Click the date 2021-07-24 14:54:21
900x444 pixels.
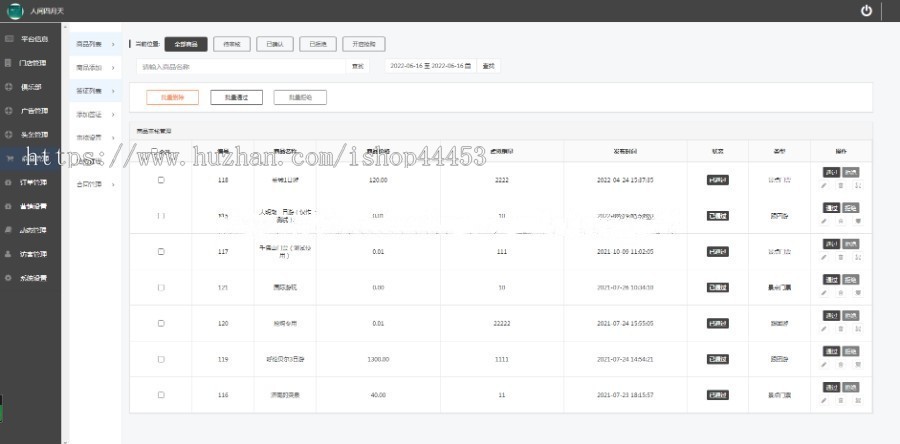point(625,359)
